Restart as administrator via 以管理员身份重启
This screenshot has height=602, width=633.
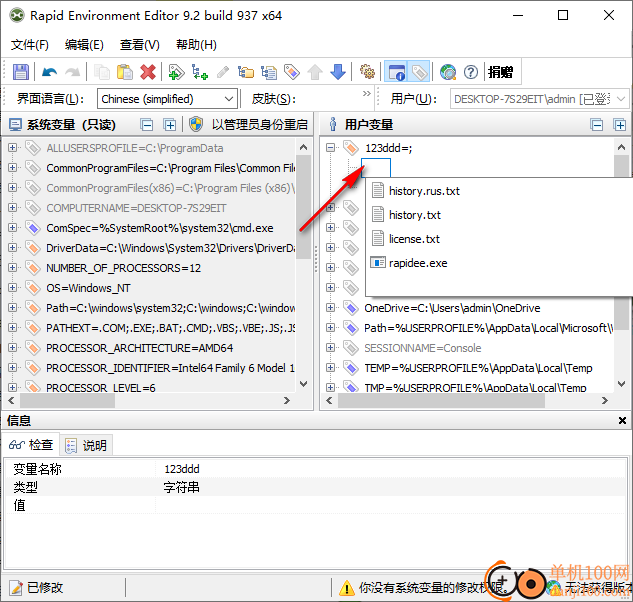[249, 125]
